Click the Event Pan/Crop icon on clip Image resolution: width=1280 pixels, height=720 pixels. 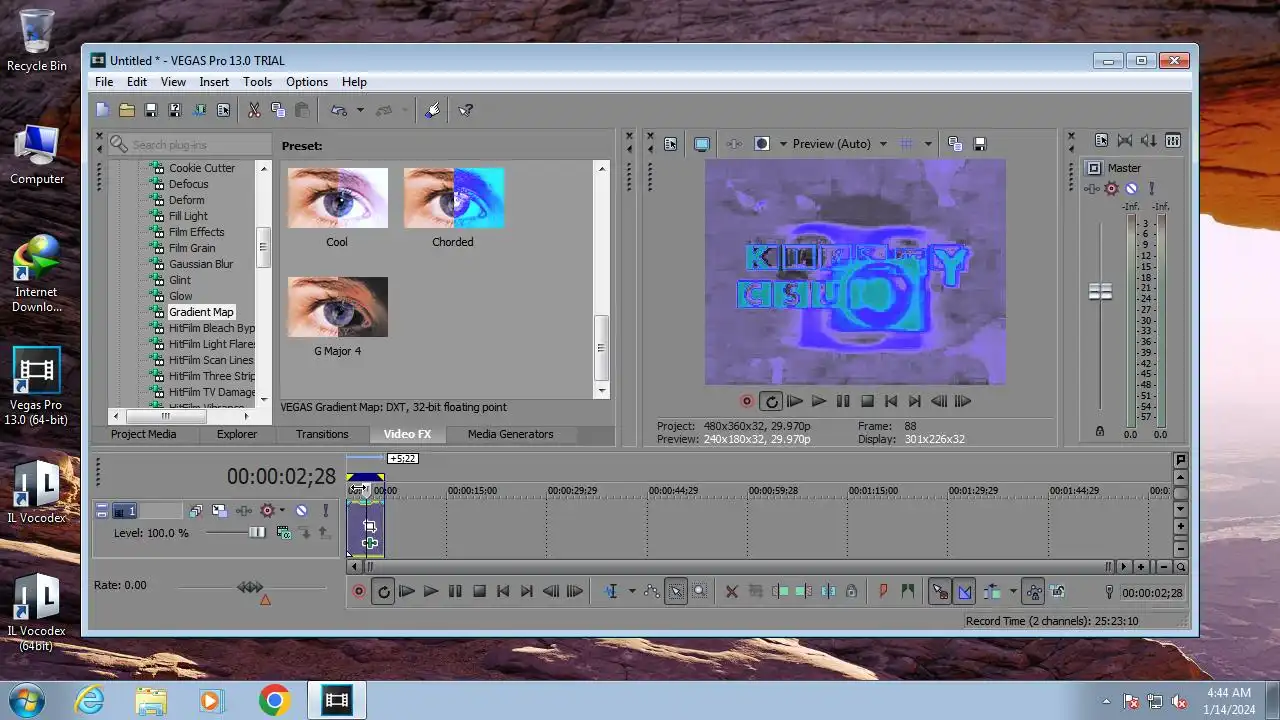[369, 526]
